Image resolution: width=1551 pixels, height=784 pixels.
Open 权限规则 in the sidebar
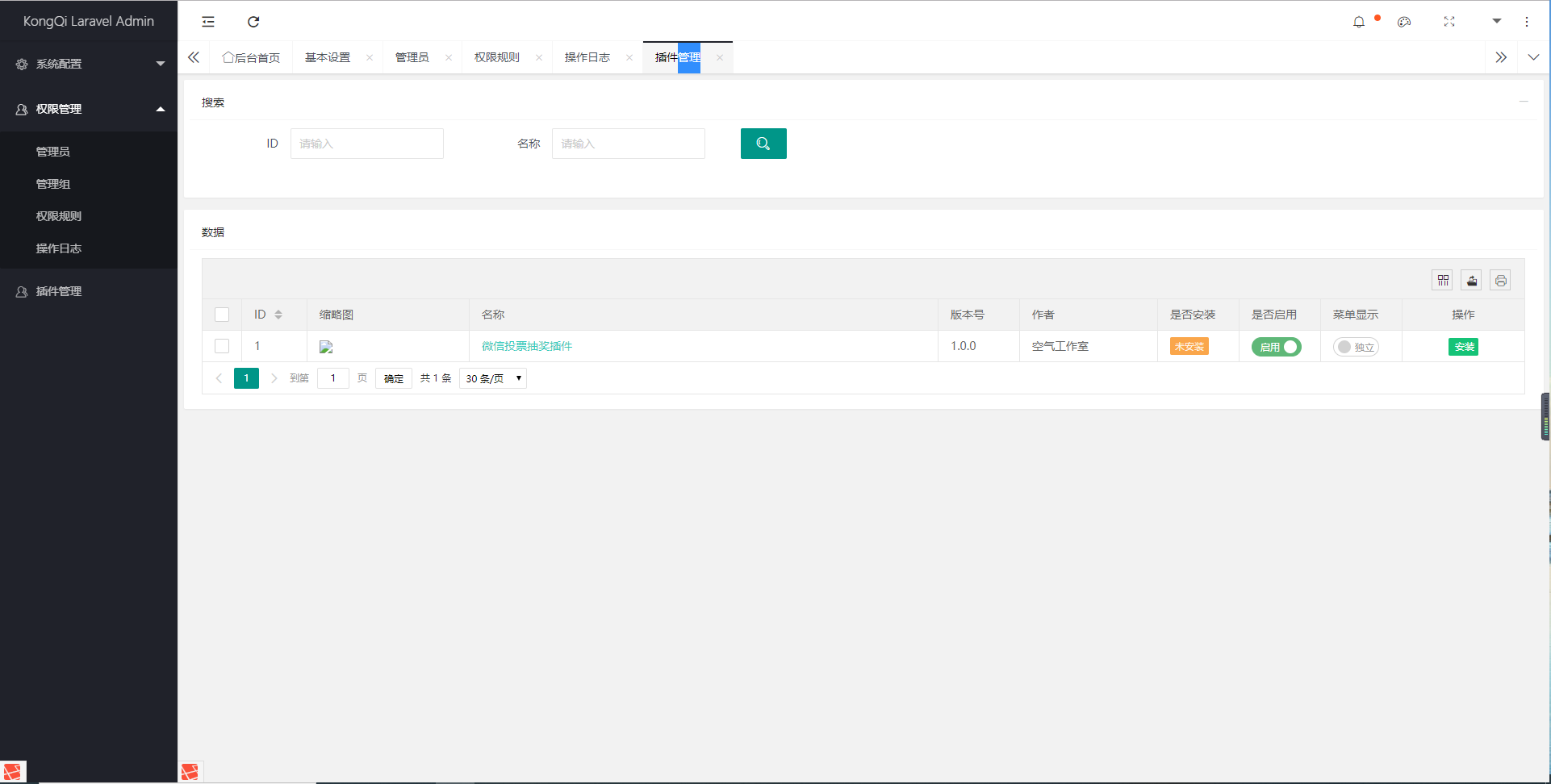tap(59, 216)
